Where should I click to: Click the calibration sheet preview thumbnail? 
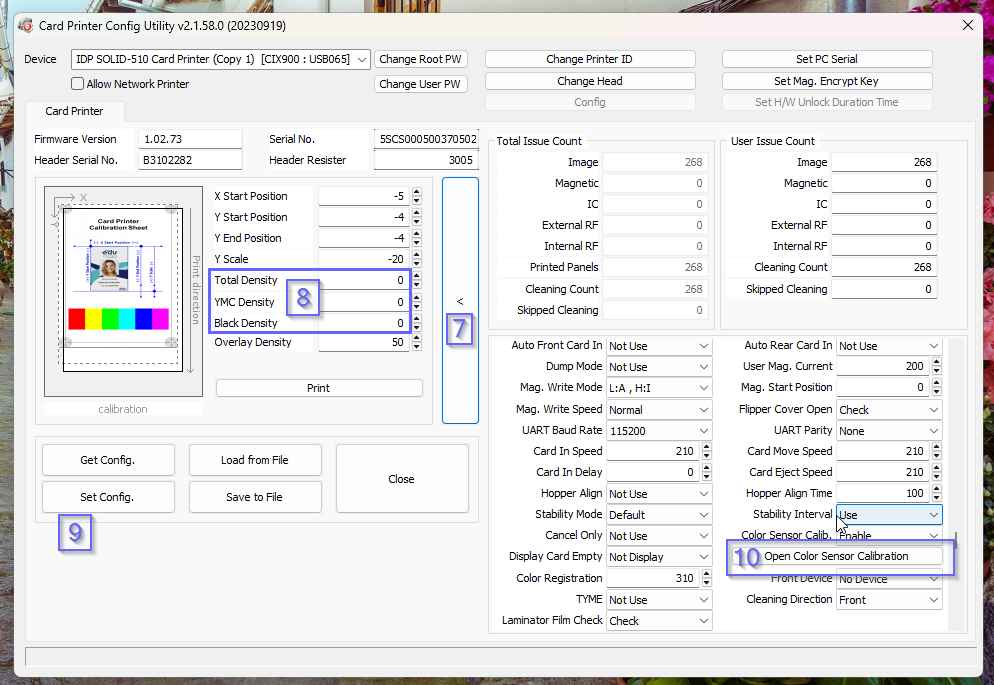(123, 290)
